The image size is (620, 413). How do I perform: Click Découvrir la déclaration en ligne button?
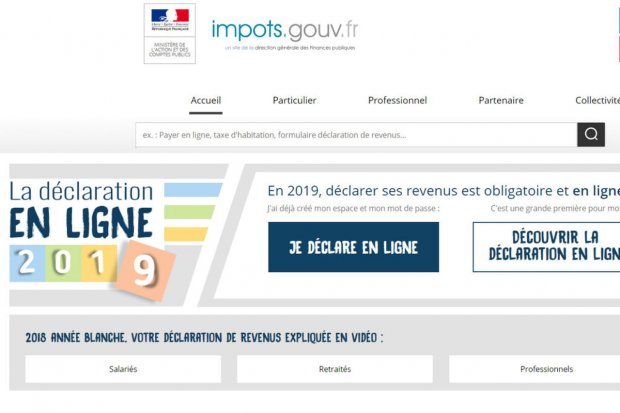(x=546, y=247)
